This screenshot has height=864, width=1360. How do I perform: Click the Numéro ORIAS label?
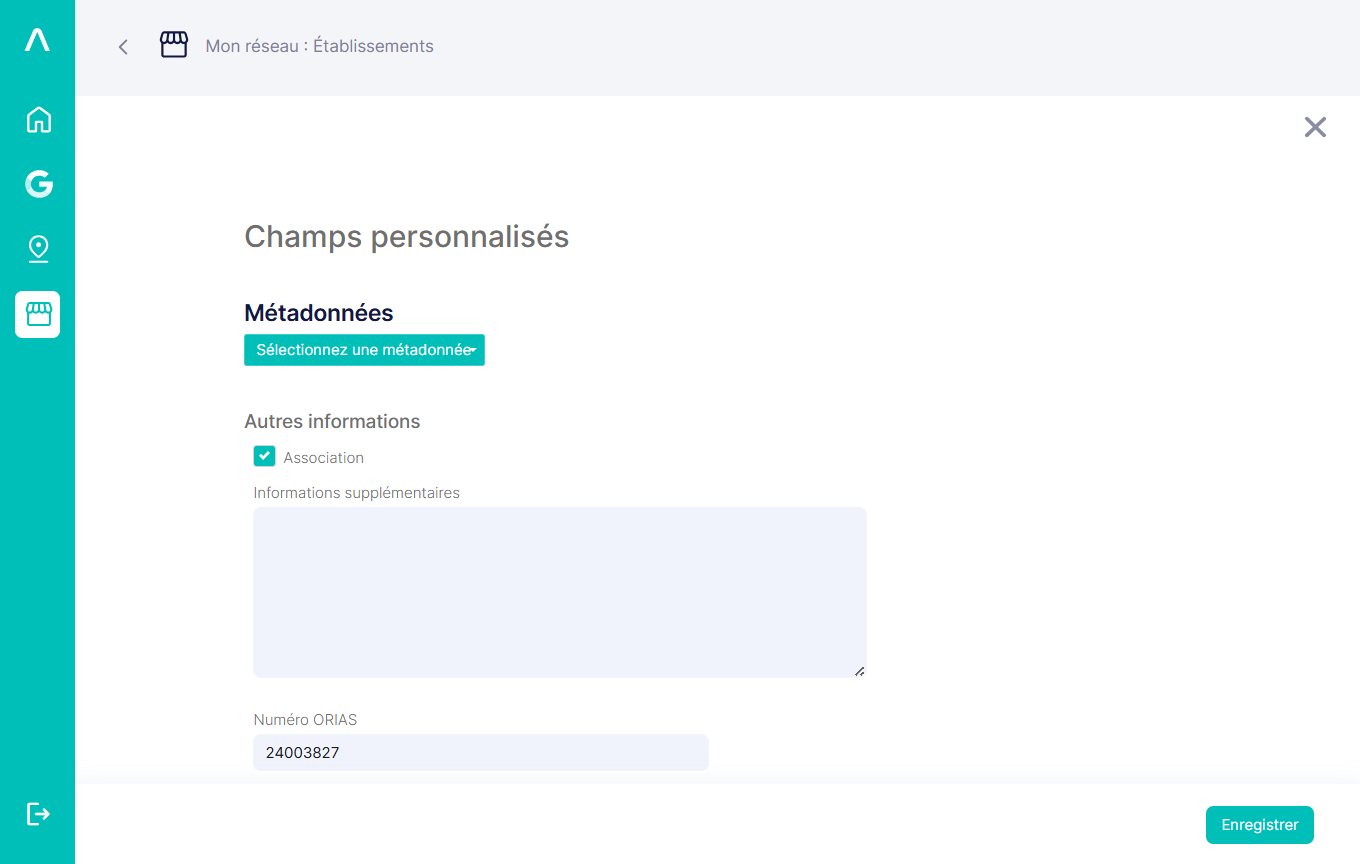[x=305, y=720]
